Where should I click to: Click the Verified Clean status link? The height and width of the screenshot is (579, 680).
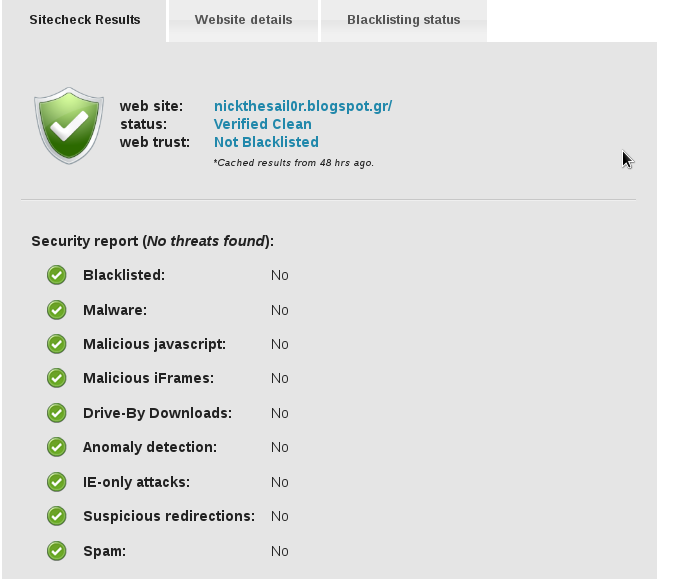coord(263,124)
